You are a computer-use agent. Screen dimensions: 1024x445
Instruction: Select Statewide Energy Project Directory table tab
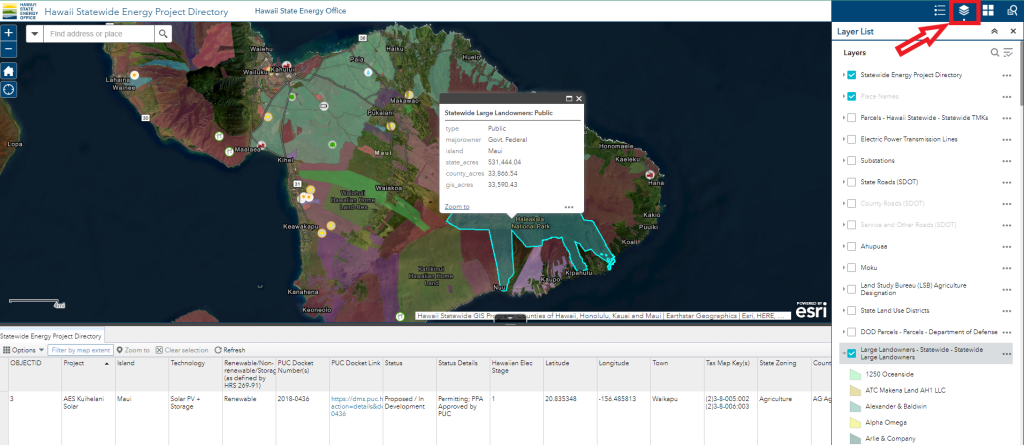[x=51, y=336]
